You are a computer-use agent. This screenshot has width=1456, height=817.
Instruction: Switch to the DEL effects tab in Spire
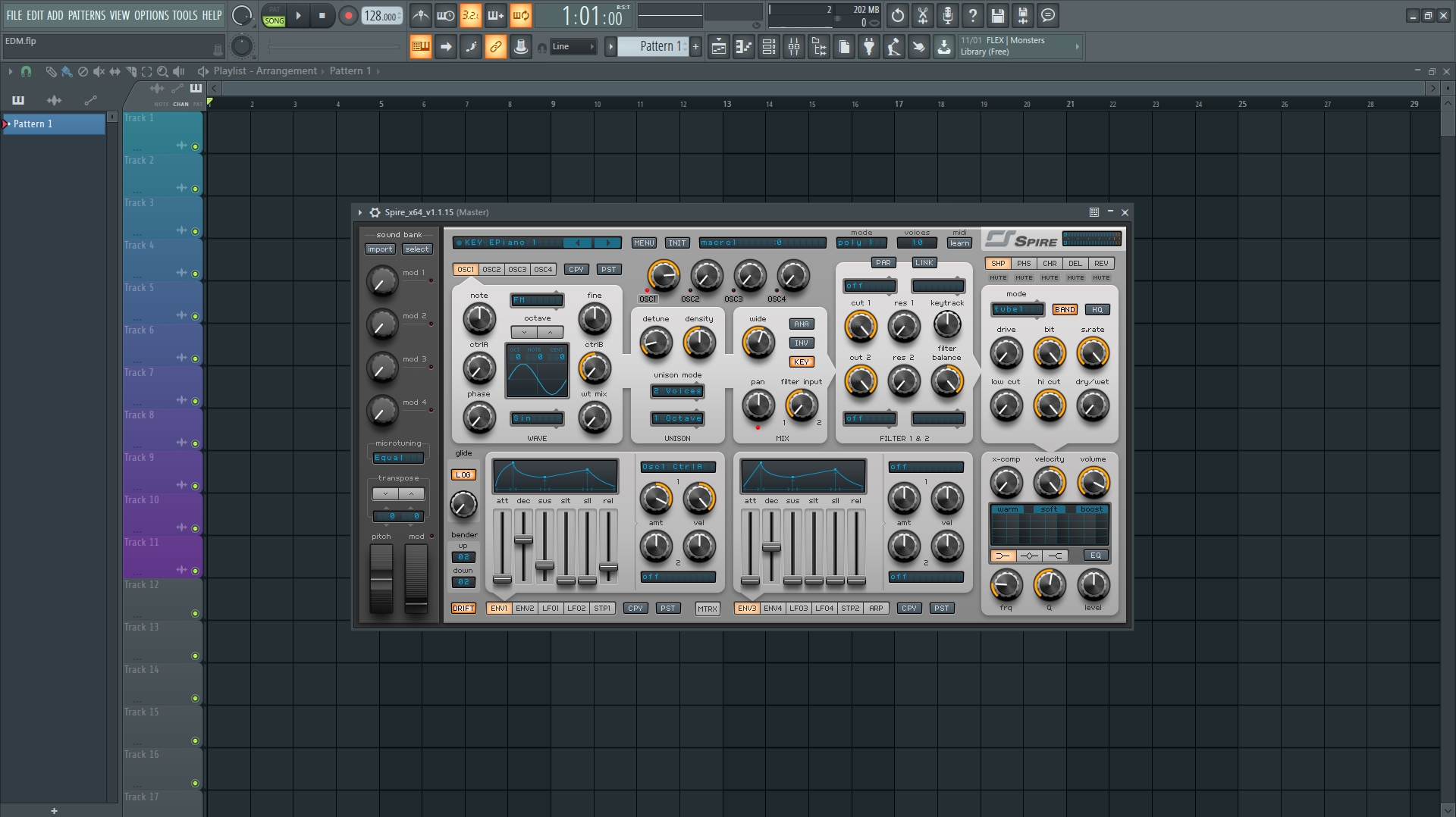click(1075, 263)
